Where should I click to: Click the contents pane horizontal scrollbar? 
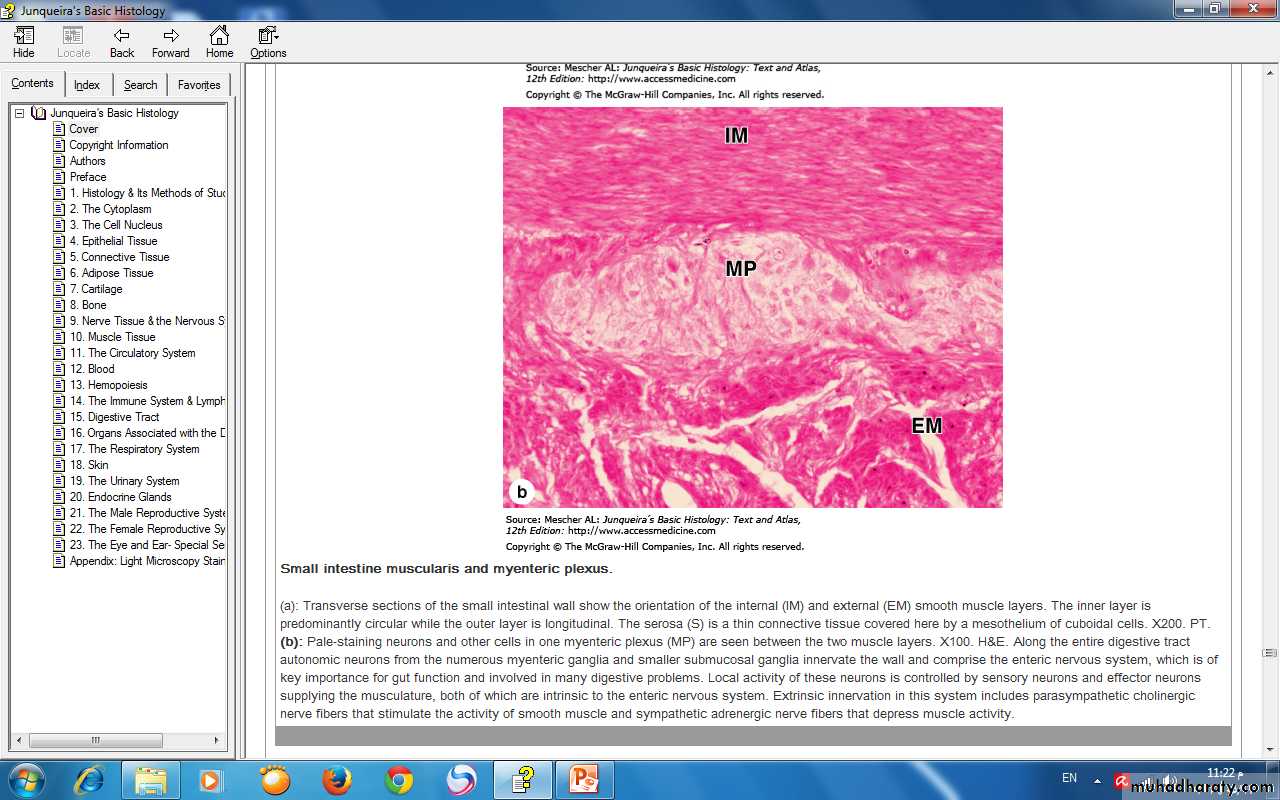96,741
